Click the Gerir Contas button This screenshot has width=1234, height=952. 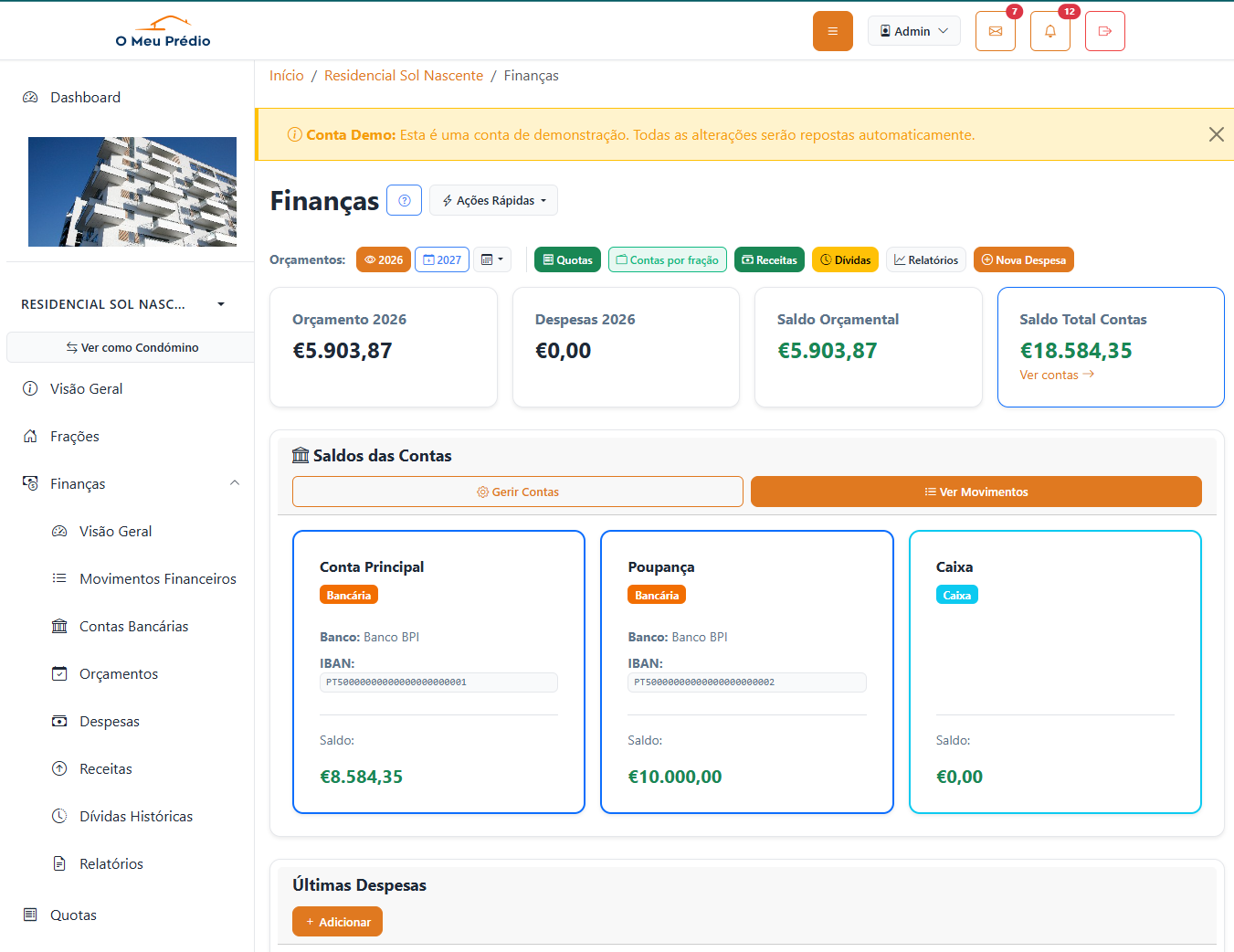pyautogui.click(x=517, y=492)
